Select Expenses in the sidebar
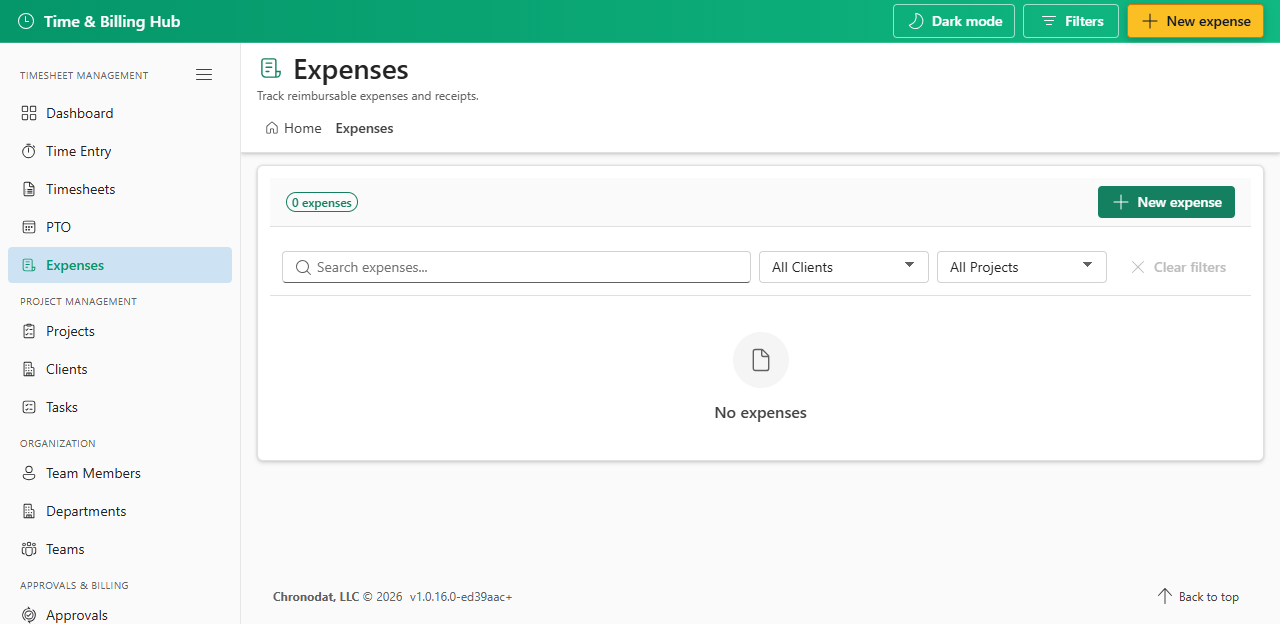Screen dimensions: 1280x624 [120, 265]
